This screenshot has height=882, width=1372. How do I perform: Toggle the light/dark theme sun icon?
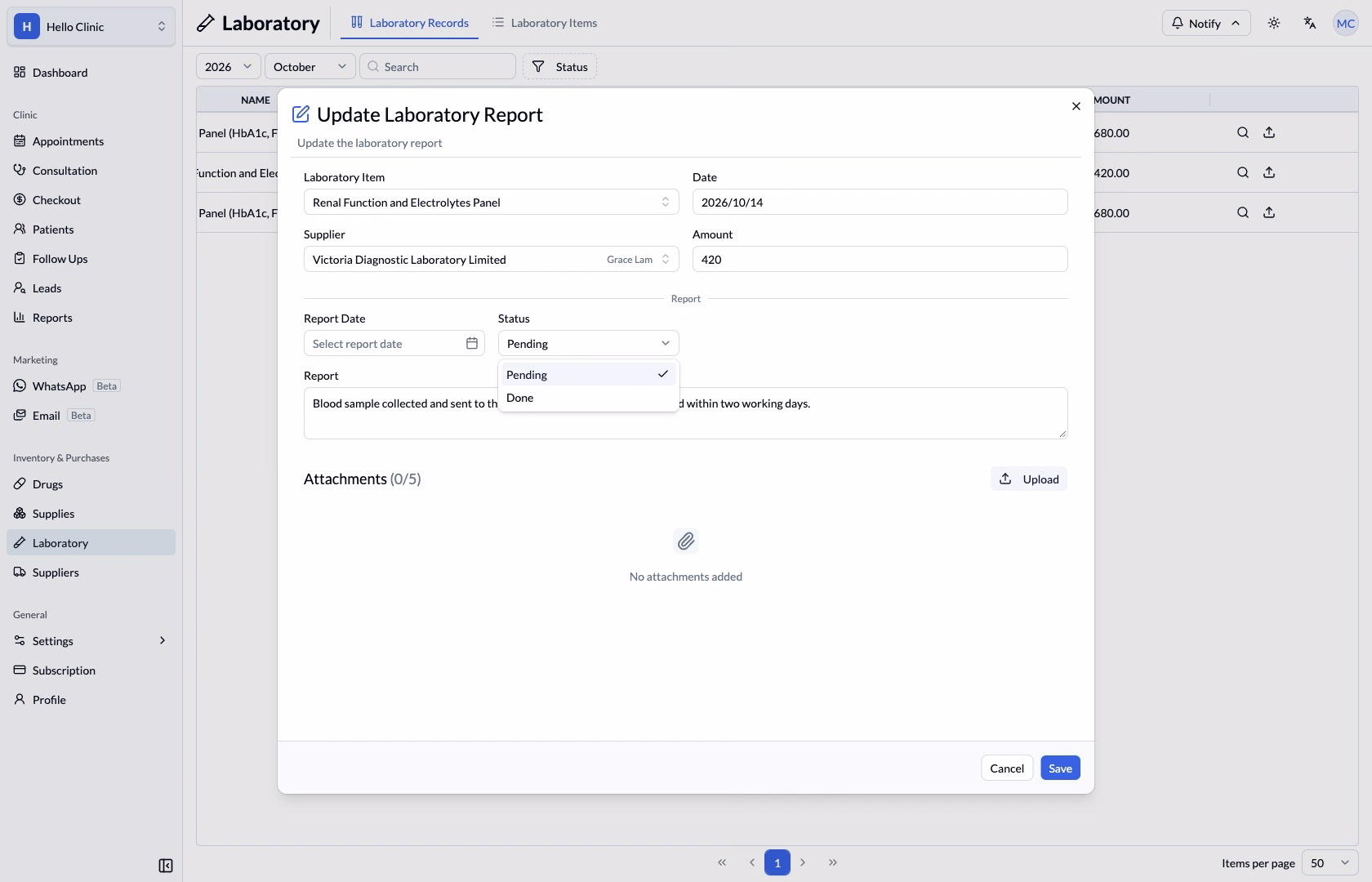(1274, 23)
